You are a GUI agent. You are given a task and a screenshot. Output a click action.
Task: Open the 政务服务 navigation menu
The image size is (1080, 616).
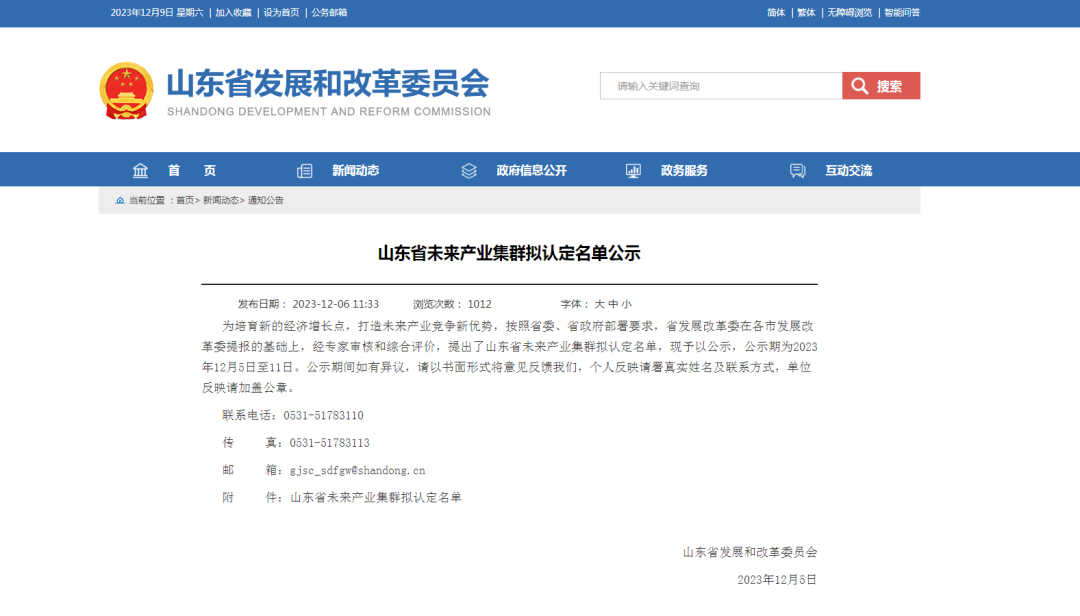684,171
